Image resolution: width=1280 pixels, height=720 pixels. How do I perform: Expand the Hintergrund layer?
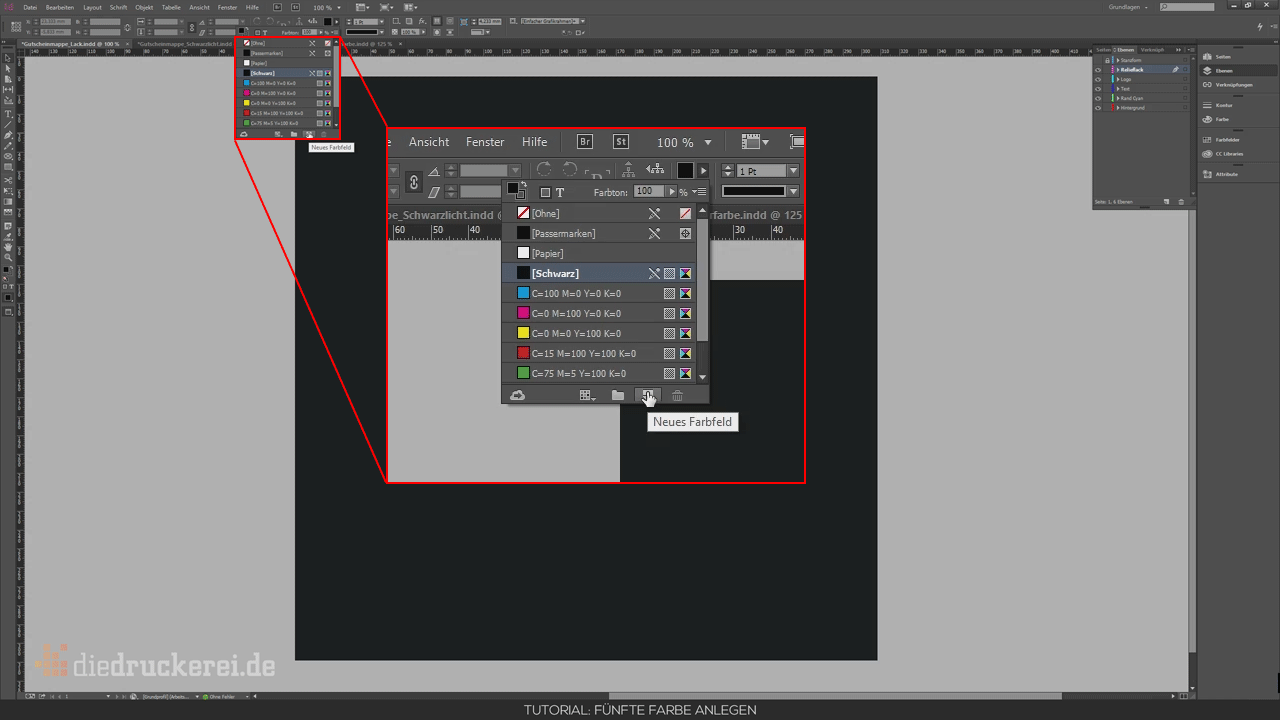1118,108
